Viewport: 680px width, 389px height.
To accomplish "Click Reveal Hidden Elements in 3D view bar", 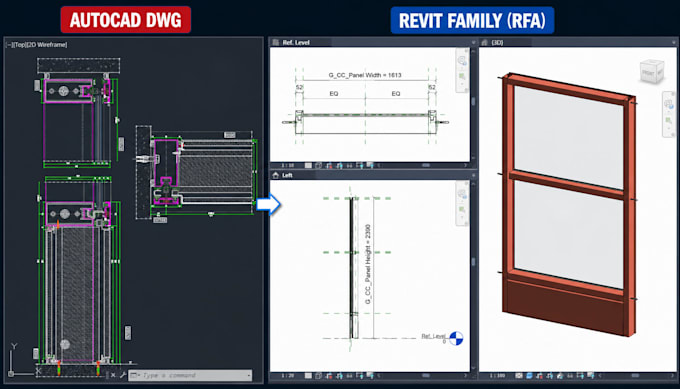I will (580, 376).
